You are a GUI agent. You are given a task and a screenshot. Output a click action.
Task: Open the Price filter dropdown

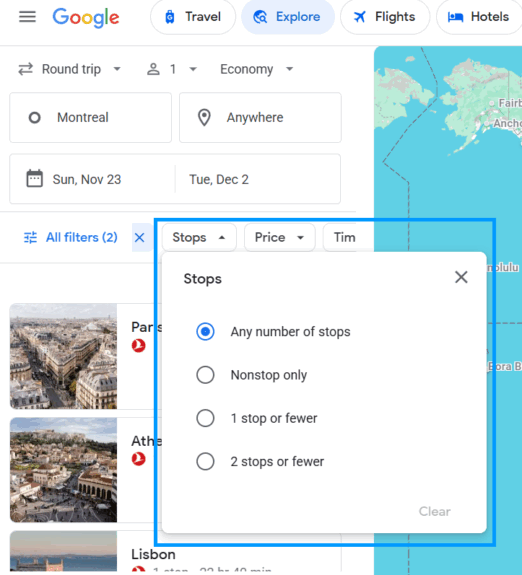point(280,238)
